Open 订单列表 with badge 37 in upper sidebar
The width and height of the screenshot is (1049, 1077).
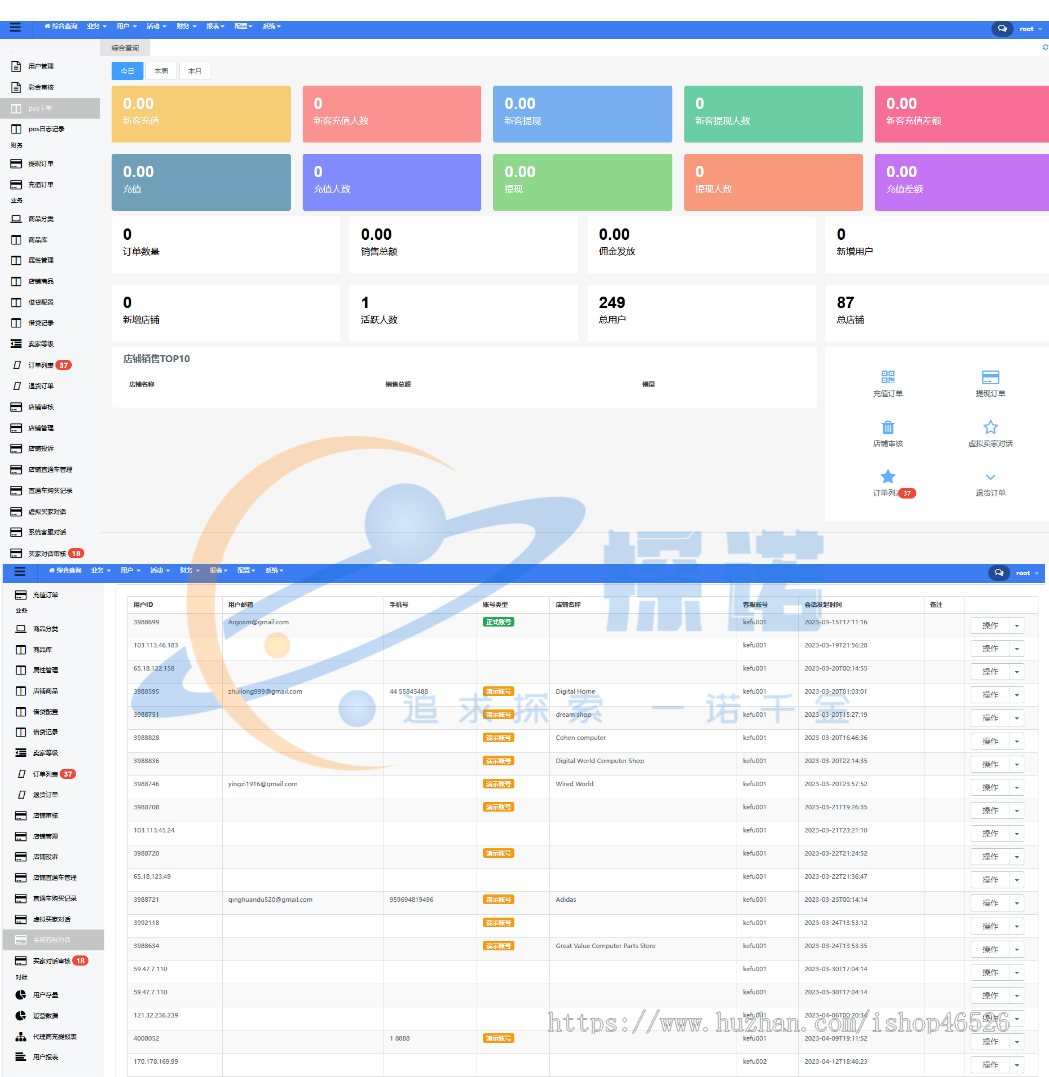(x=41, y=365)
